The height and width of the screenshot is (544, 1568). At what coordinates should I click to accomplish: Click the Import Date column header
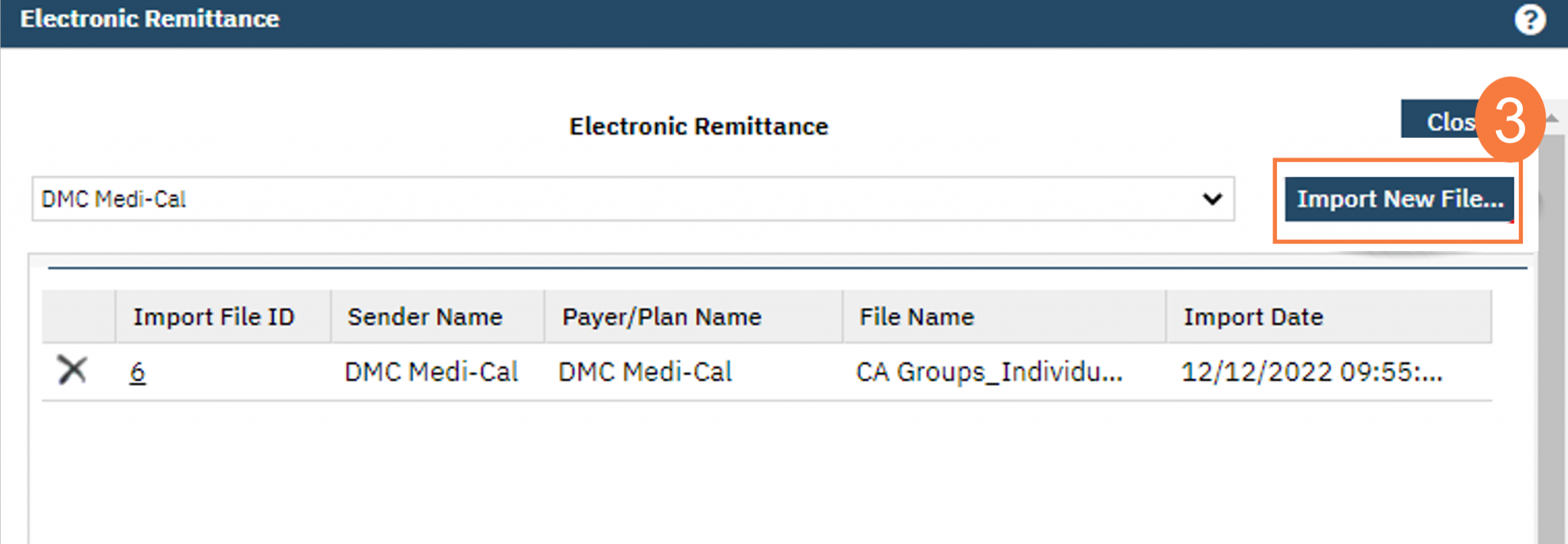1253,317
